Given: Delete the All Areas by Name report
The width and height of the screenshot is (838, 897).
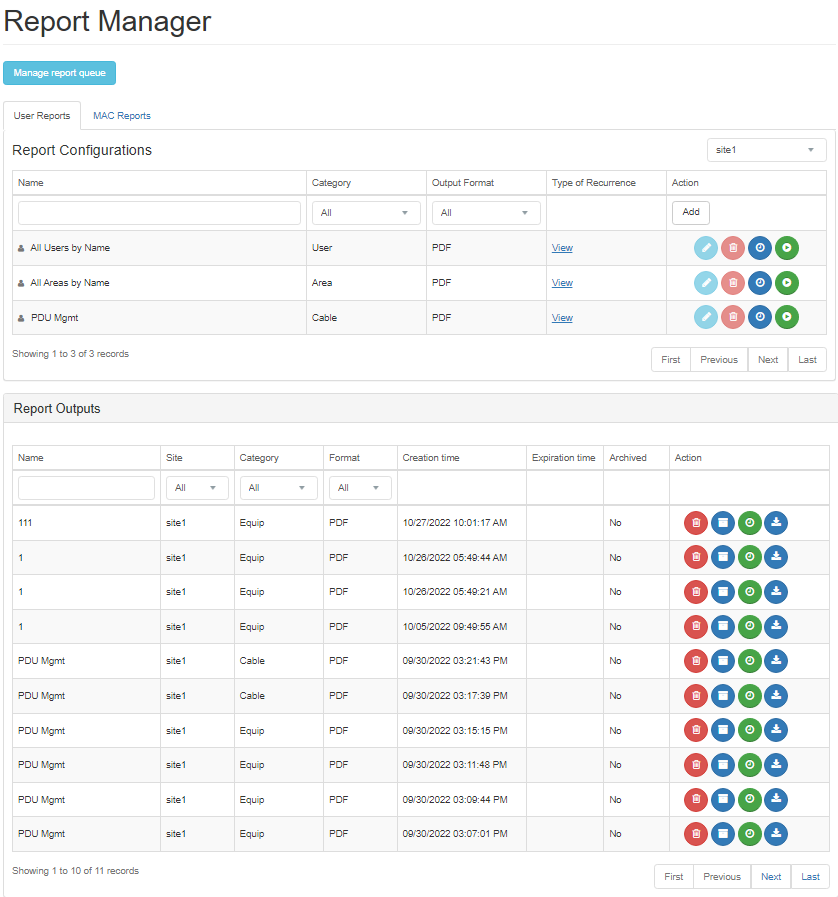Looking at the screenshot, I should click(733, 283).
